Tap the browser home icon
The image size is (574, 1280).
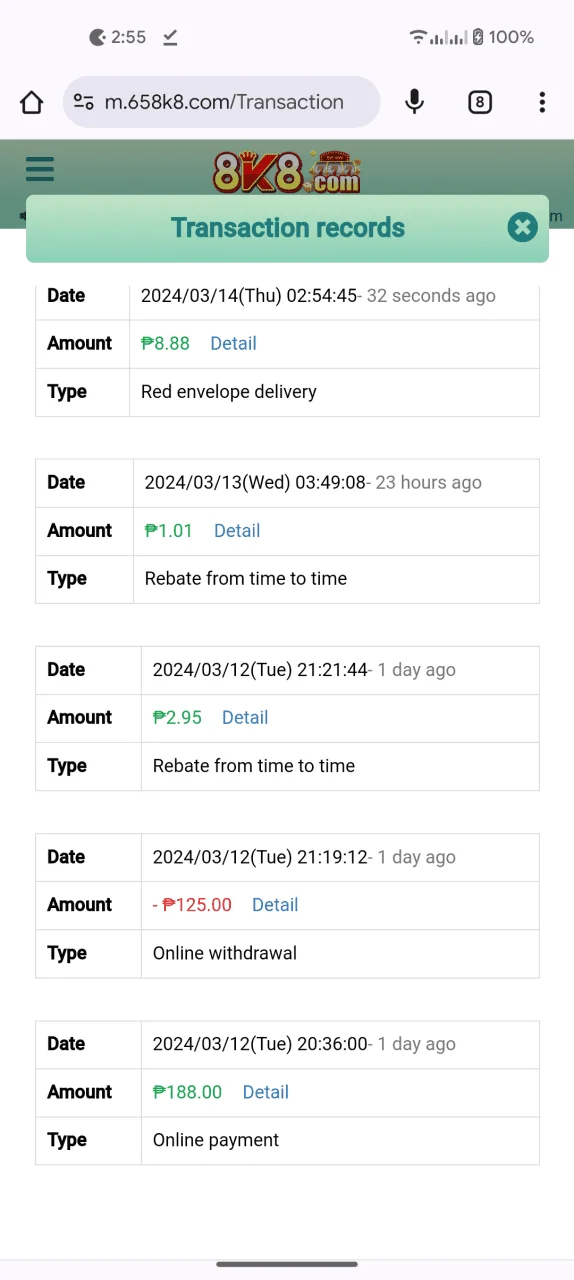[32, 102]
